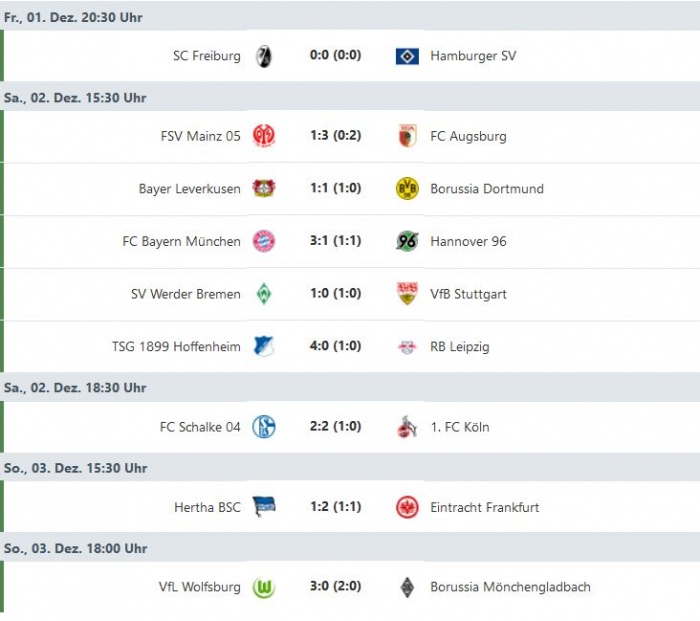Click the VfL Wolfsburg green logo
700x621 pixels.
click(264, 587)
